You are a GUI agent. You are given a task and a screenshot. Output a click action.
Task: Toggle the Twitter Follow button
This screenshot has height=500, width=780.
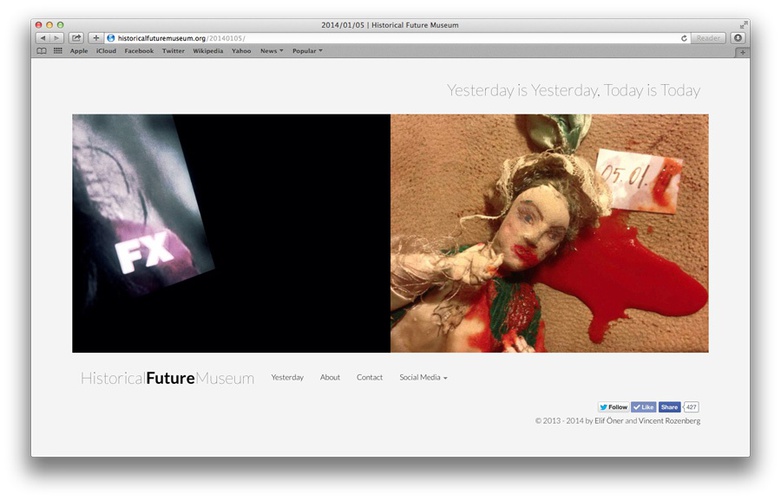click(614, 407)
